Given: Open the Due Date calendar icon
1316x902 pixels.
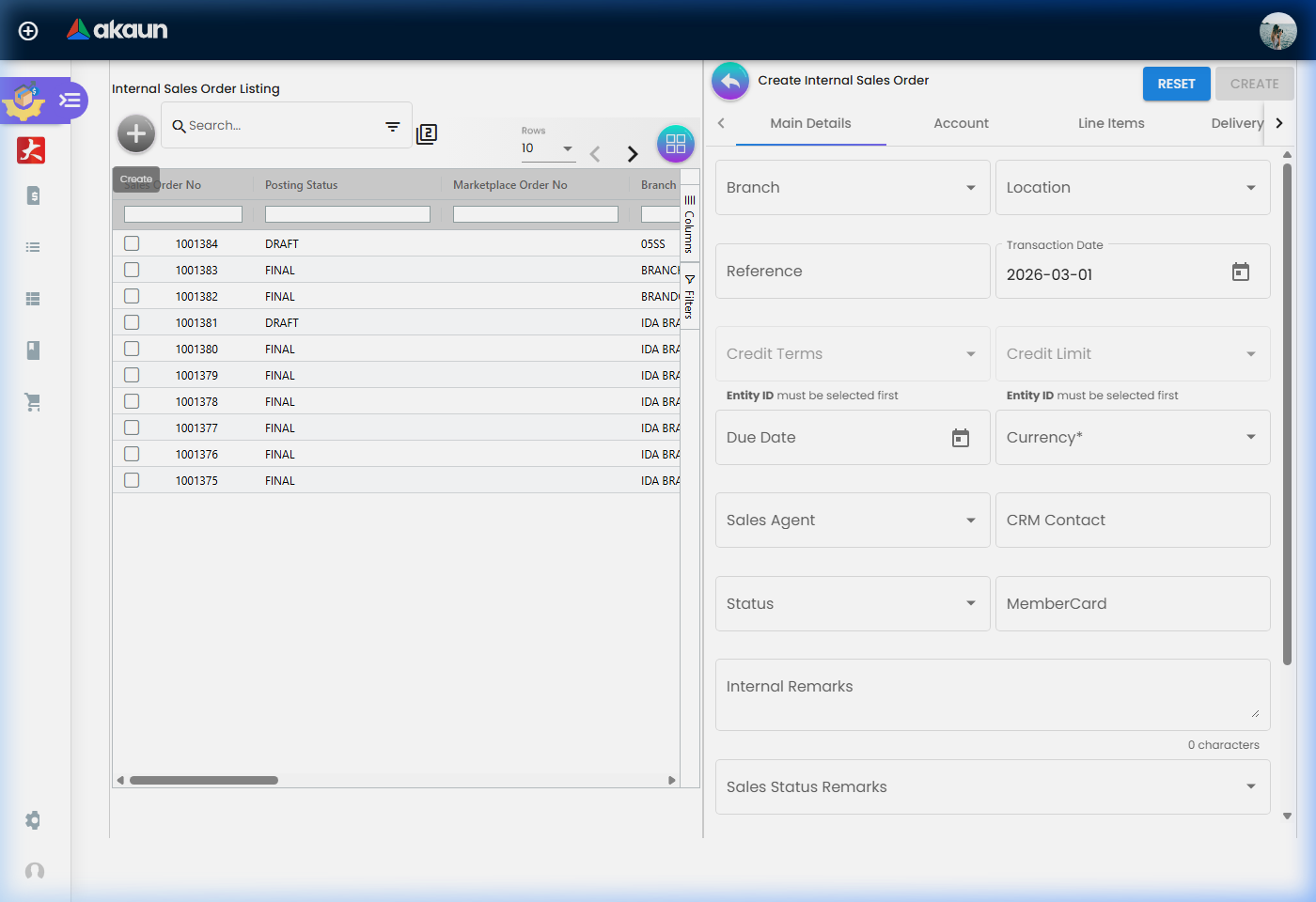Looking at the screenshot, I should (x=960, y=438).
